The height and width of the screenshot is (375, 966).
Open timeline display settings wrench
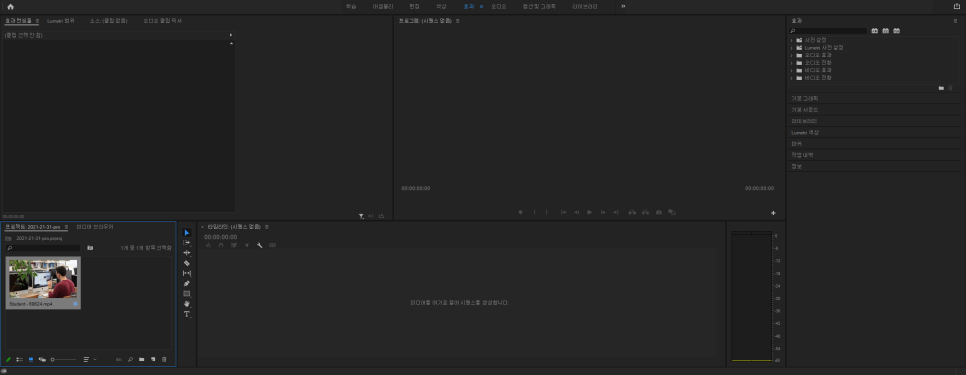pos(259,245)
